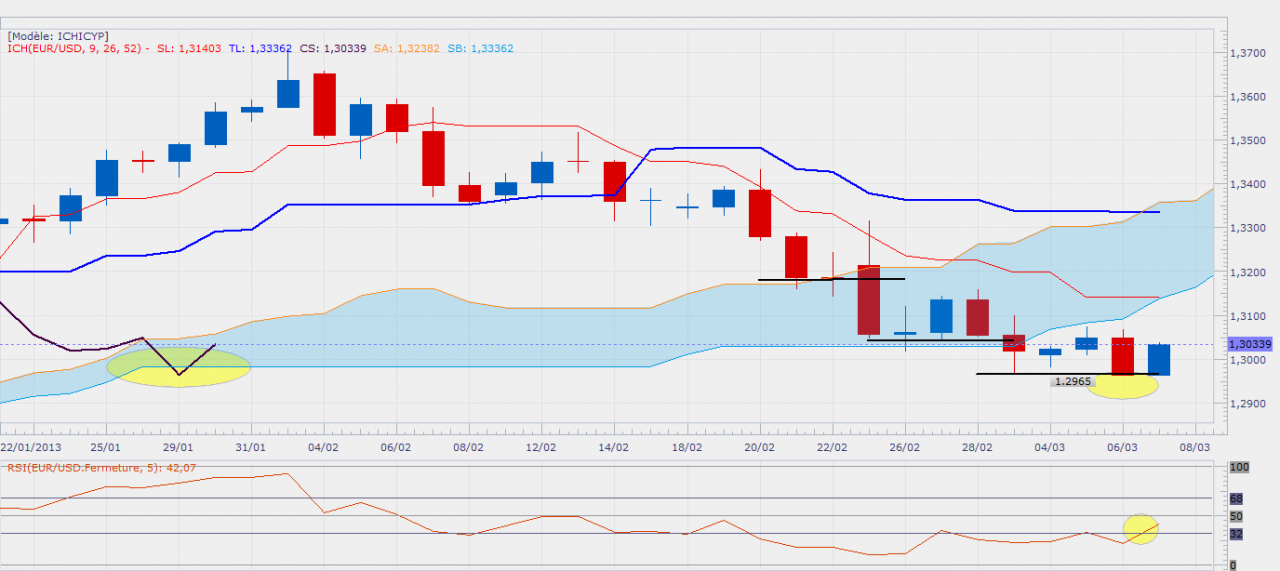Click the 20/02 date label
The width and height of the screenshot is (1280, 571).
759,447
